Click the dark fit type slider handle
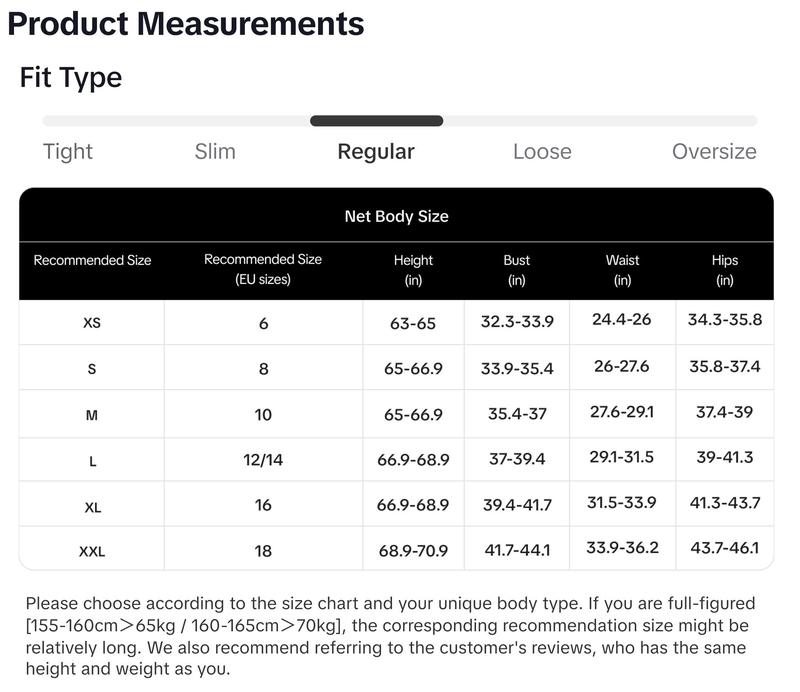 point(377,121)
